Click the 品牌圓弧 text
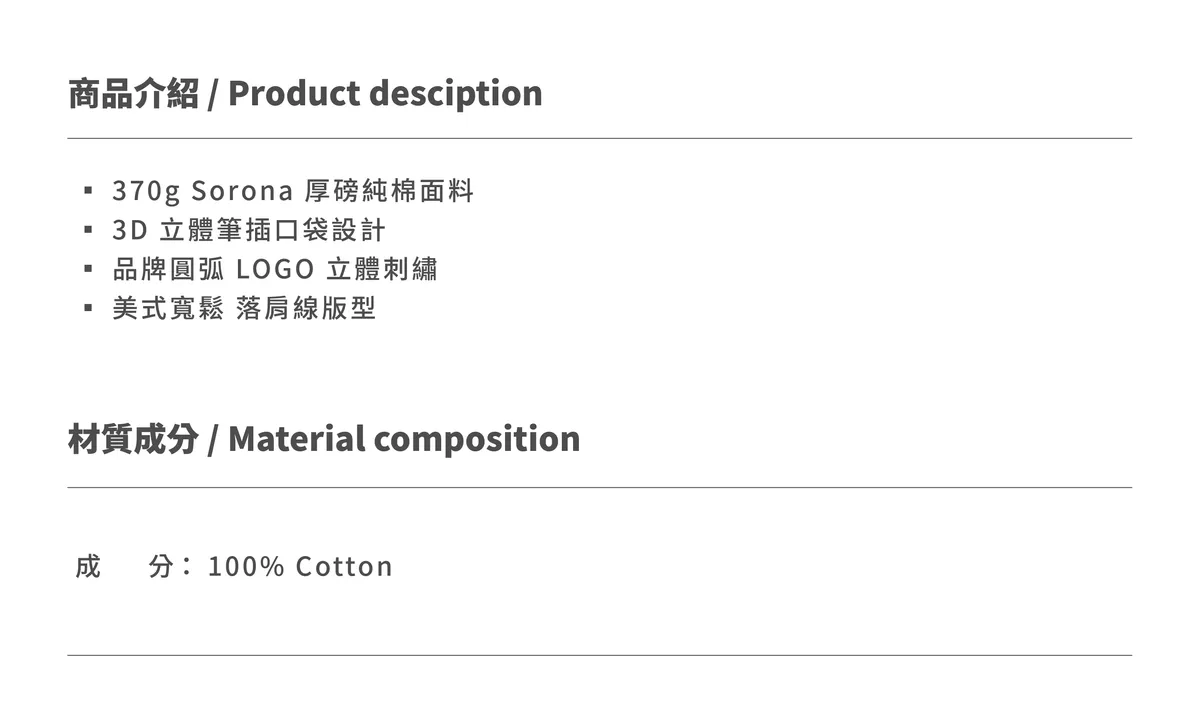 (167, 269)
